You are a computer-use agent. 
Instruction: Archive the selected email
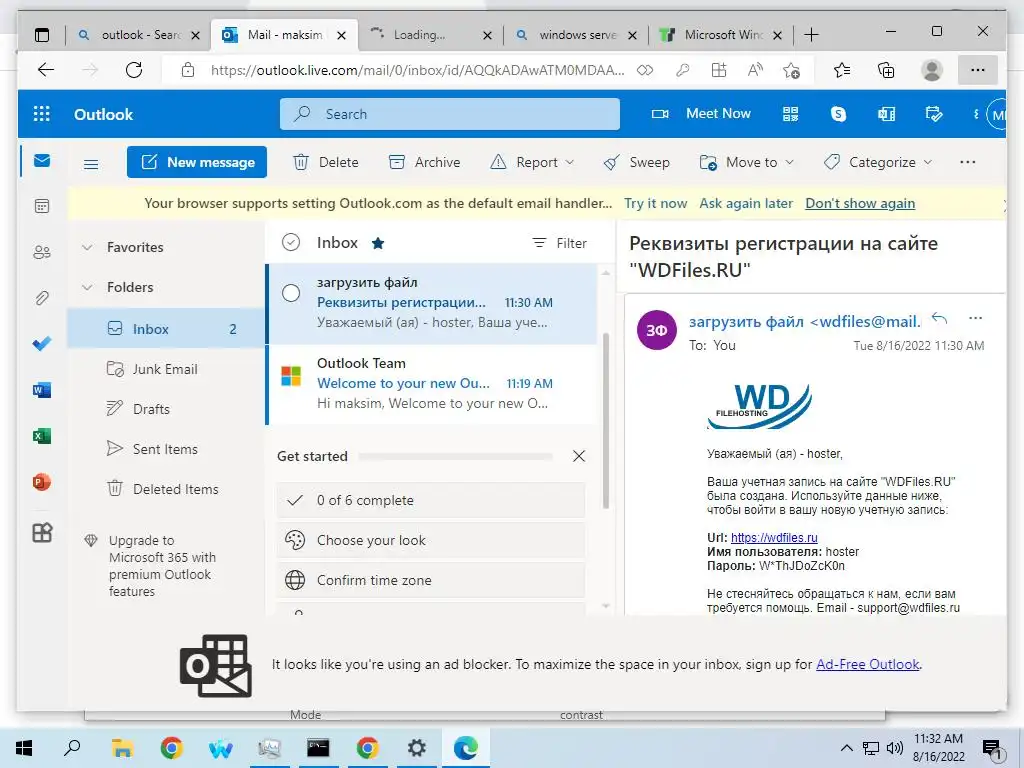point(424,162)
